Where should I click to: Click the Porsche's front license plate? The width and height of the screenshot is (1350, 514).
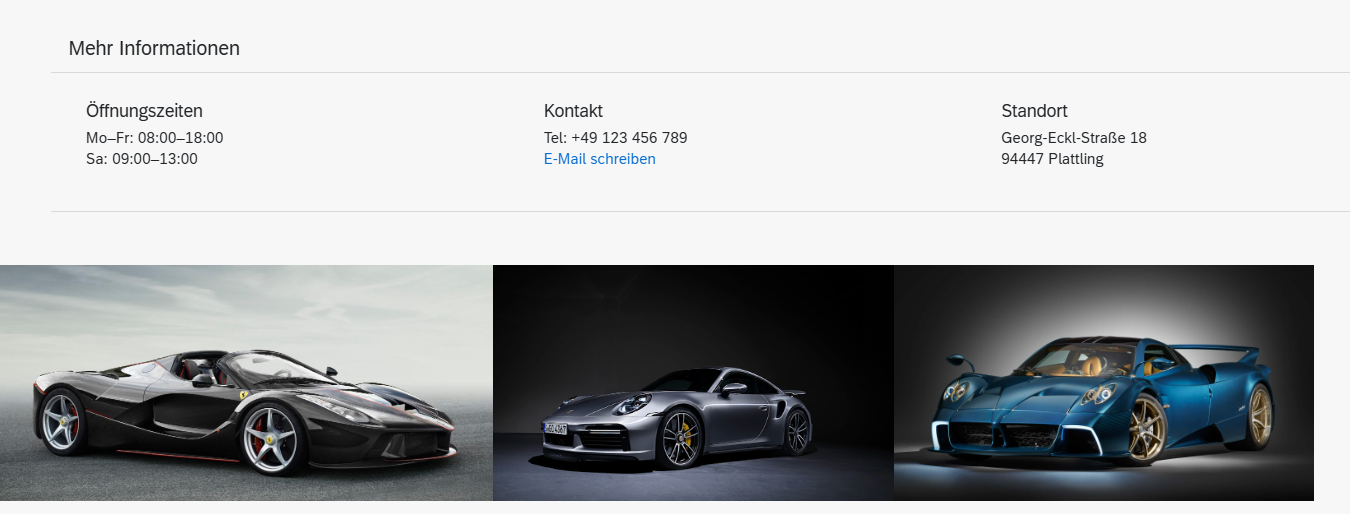tap(557, 428)
